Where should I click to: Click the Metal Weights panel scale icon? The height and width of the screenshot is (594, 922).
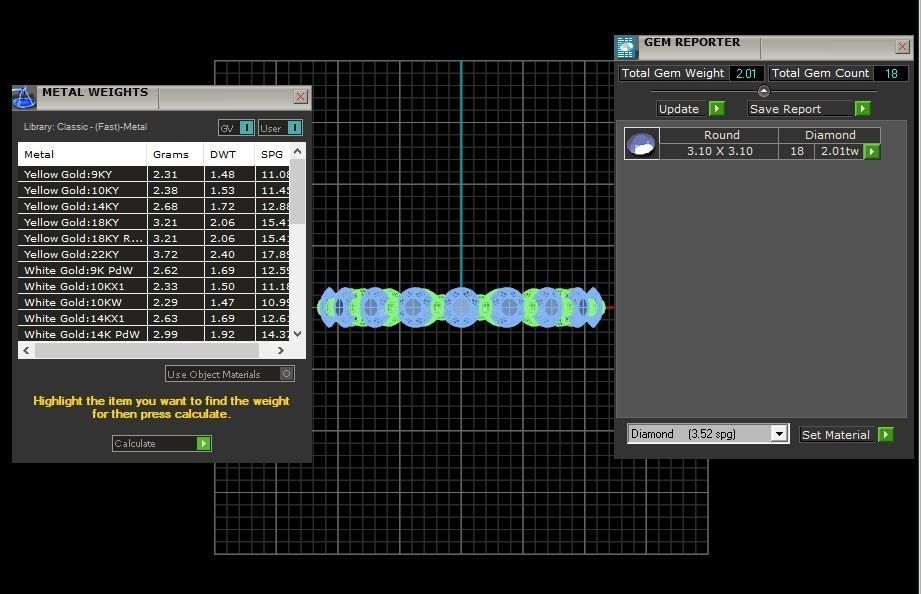click(24, 98)
